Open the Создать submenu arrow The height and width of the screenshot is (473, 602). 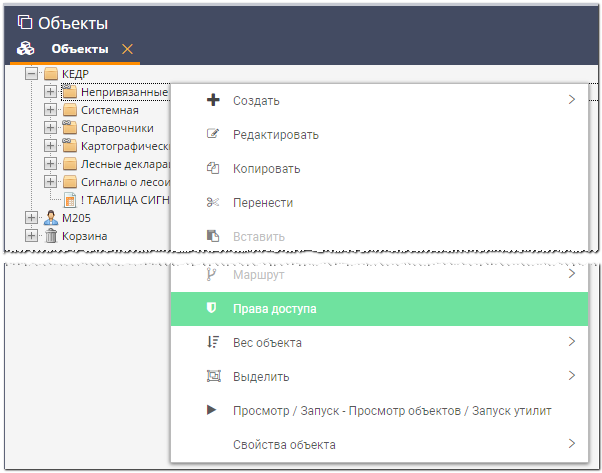[x=571, y=100]
